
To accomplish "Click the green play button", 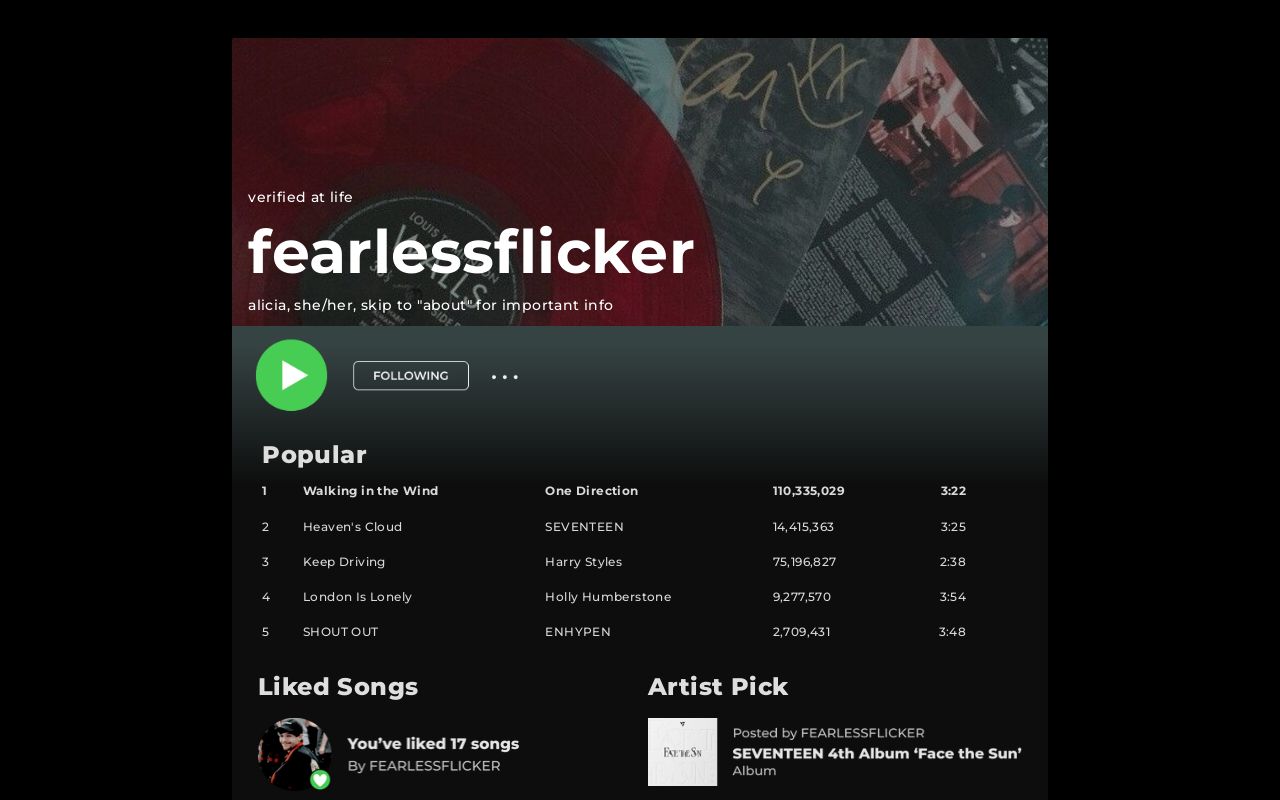I will [291, 375].
